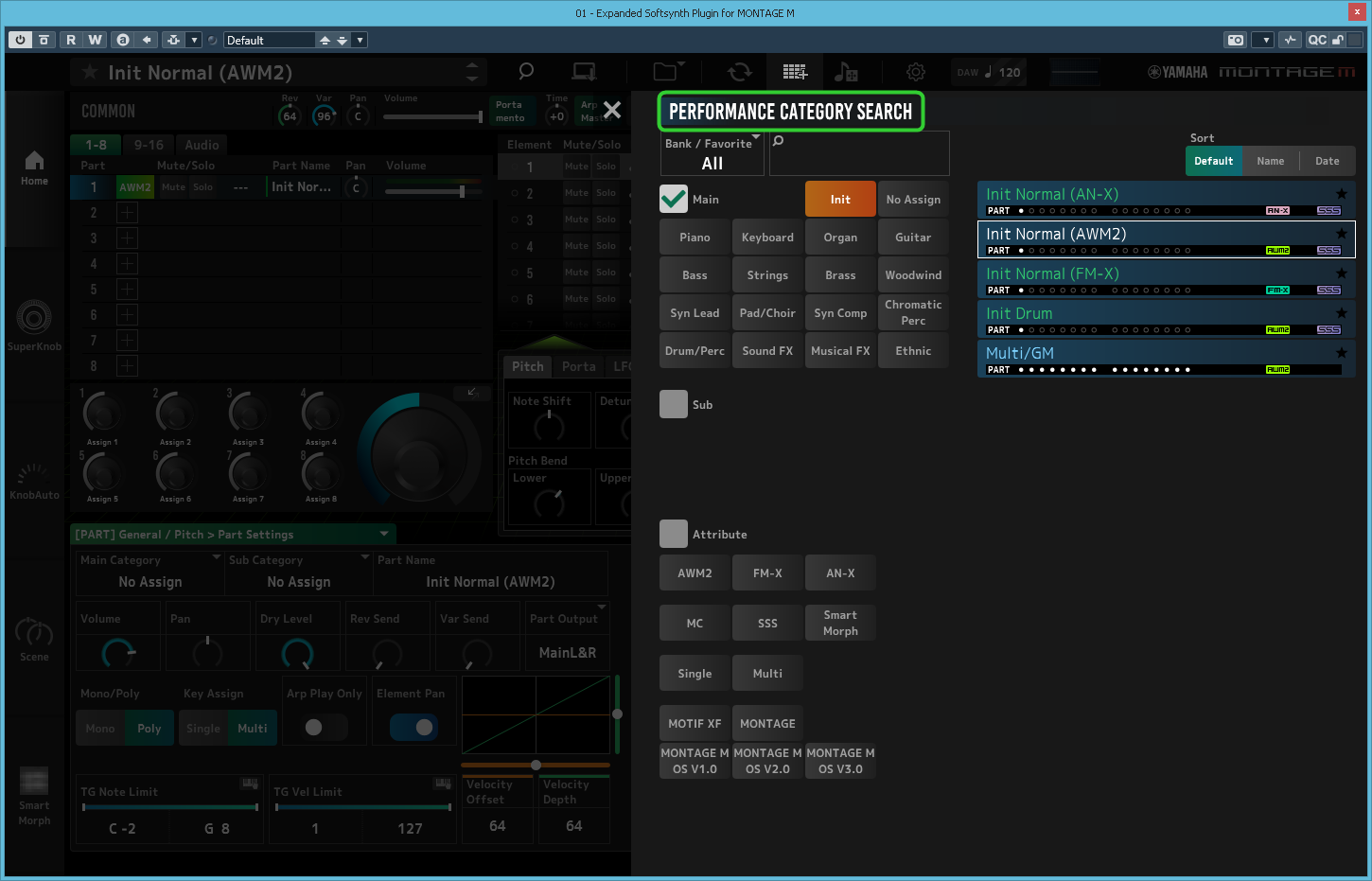The image size is (1372, 881).
Task: Enable the Attribute checkbox
Action: (x=674, y=534)
